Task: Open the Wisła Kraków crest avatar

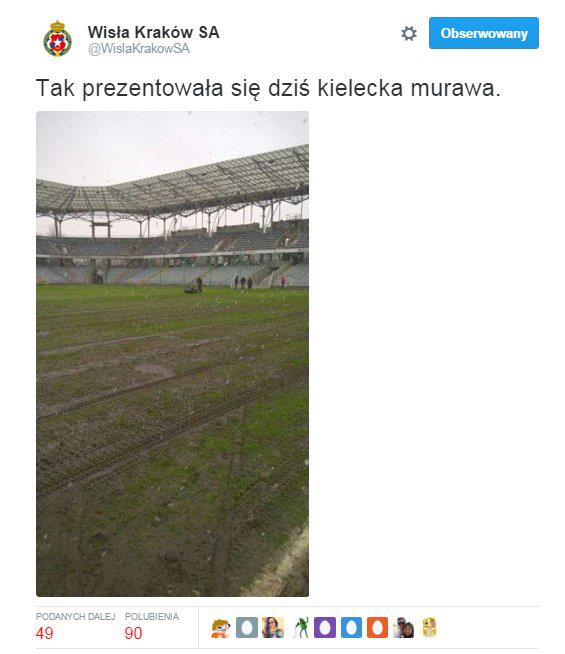Action: (x=58, y=38)
